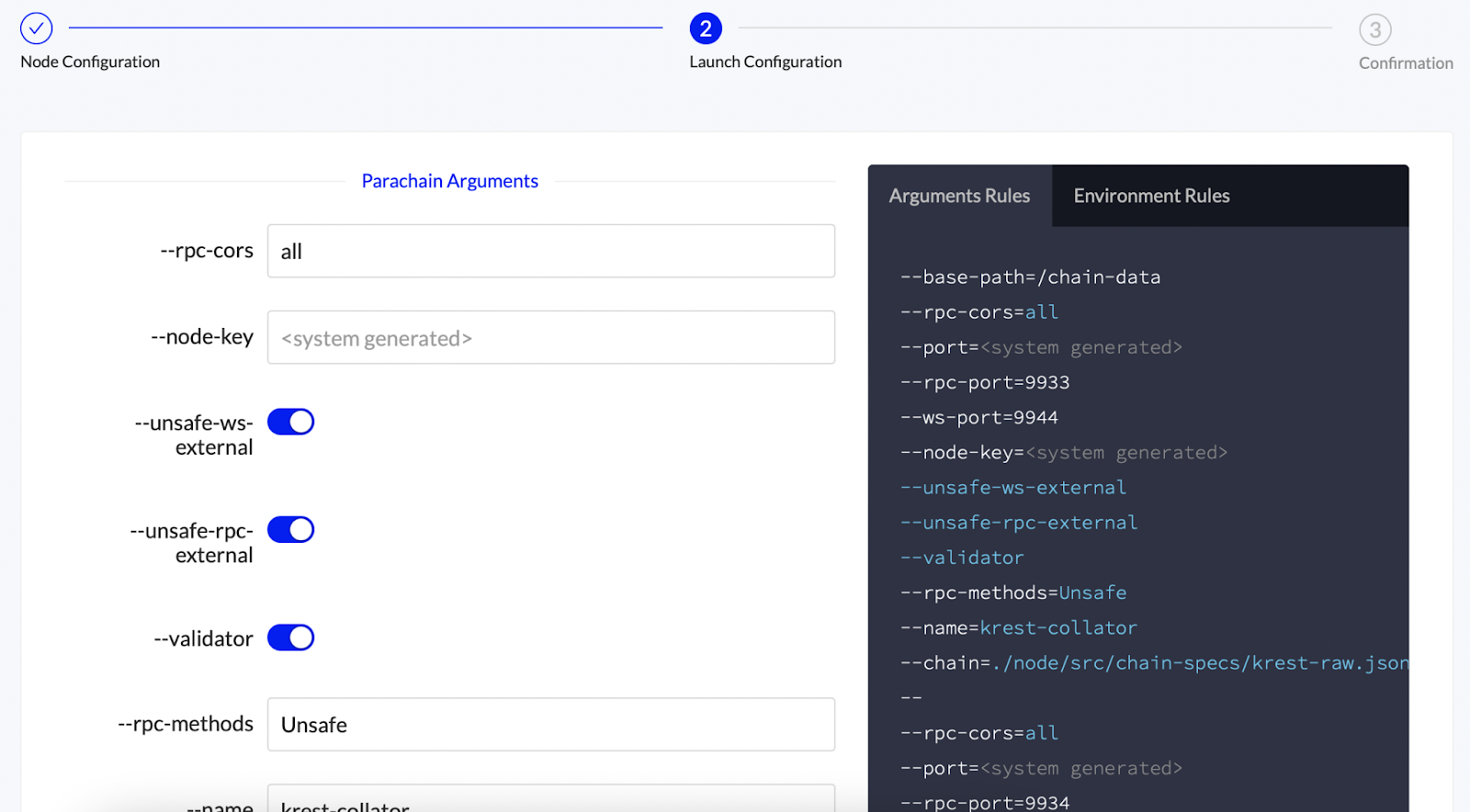The image size is (1470, 812).
Task: Click the --rpc-port=9933 rule line
Action: coord(985,382)
